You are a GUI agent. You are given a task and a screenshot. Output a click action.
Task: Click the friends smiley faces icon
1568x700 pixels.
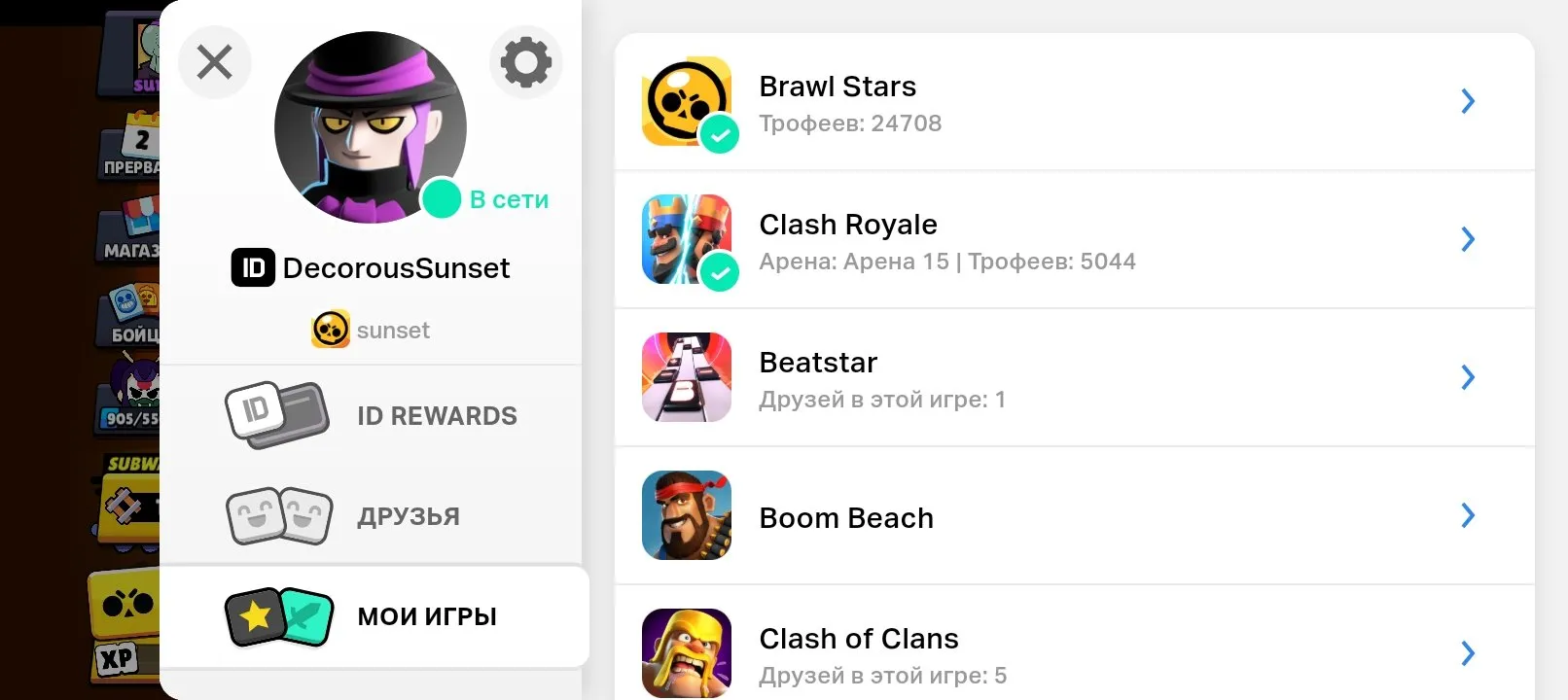(279, 516)
